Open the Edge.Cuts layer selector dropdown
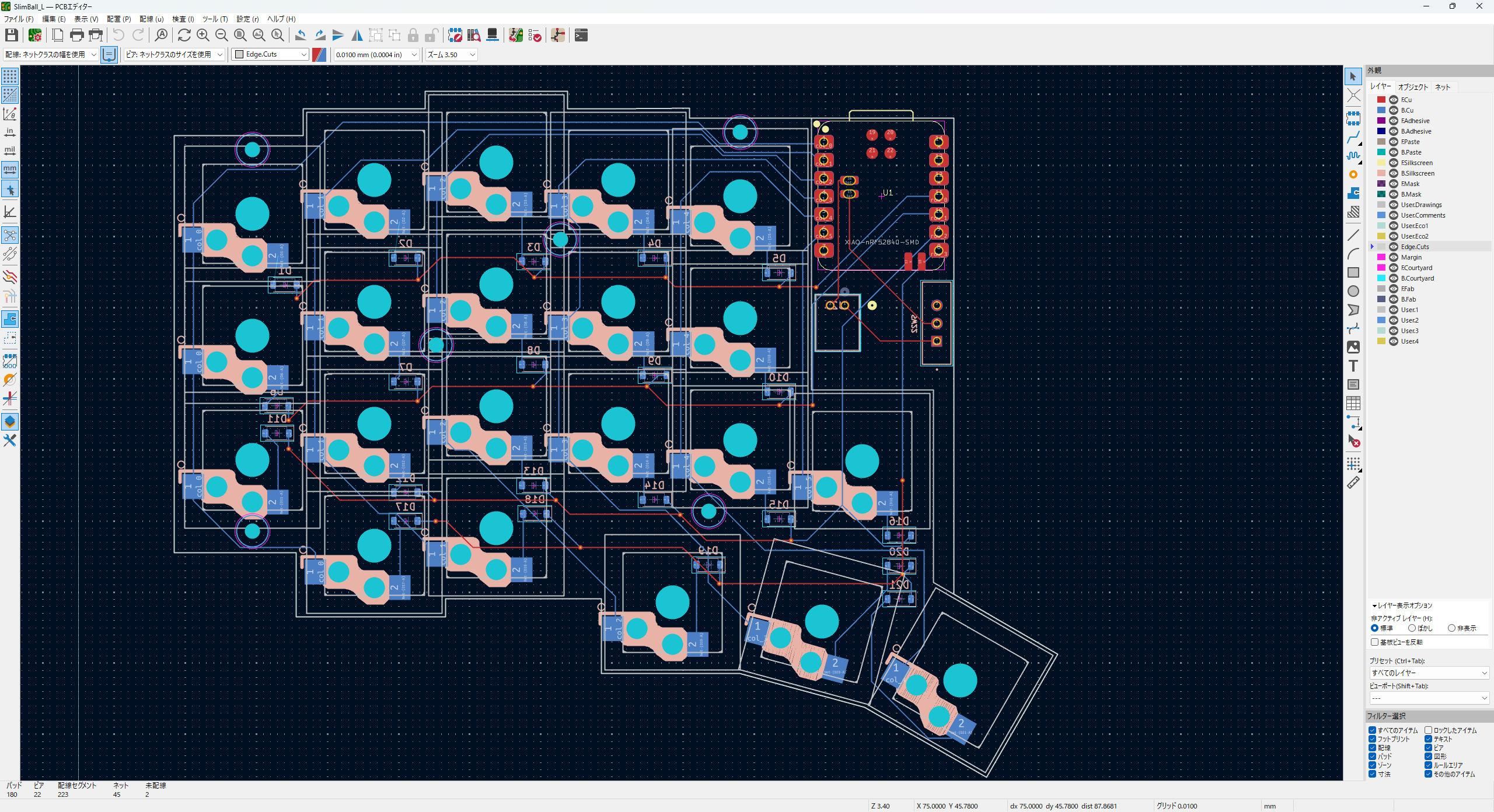The width and height of the screenshot is (1494, 812). (x=271, y=54)
